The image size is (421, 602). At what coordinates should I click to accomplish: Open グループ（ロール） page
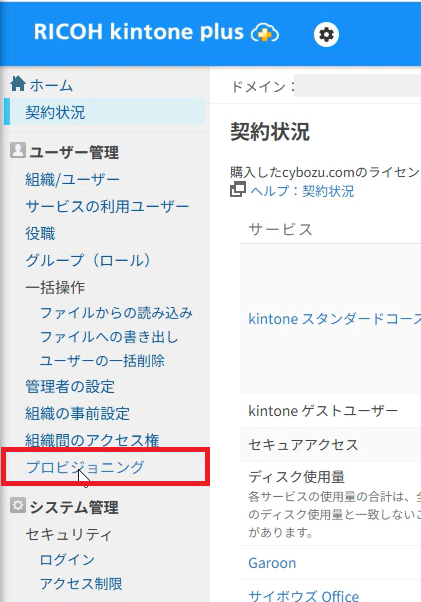click(x=89, y=260)
